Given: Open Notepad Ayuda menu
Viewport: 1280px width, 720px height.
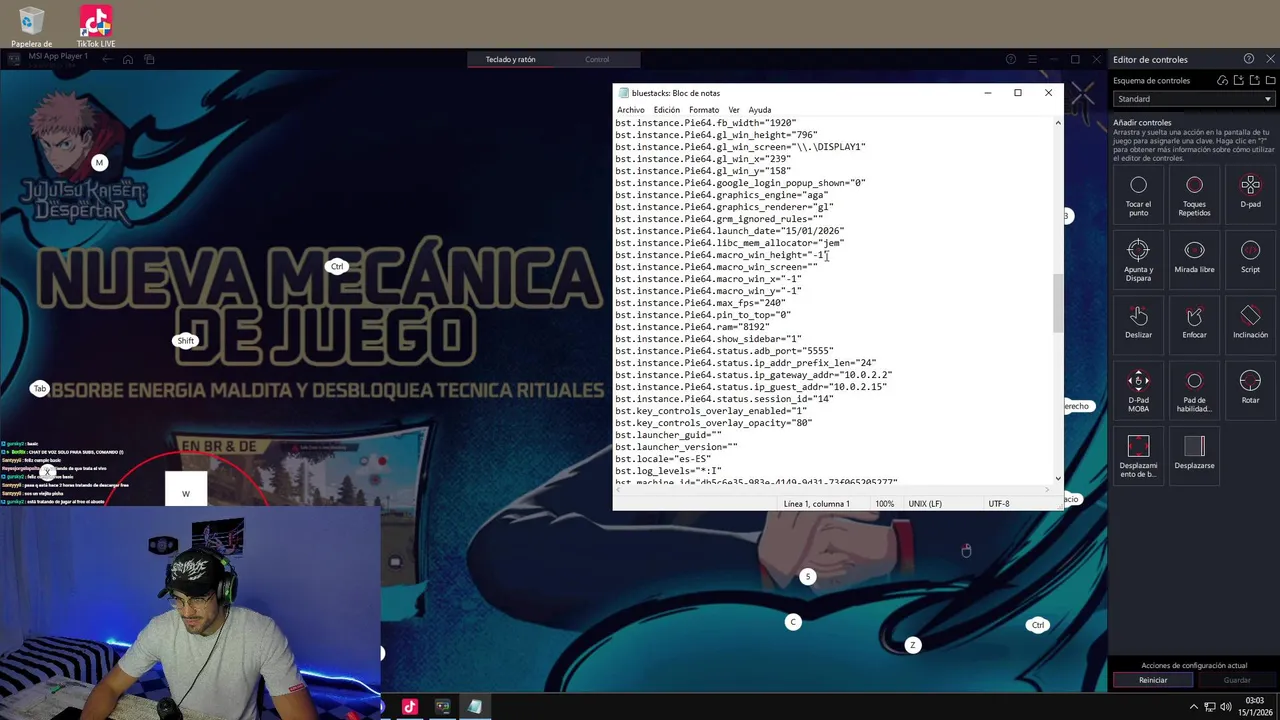Looking at the screenshot, I should click(760, 110).
